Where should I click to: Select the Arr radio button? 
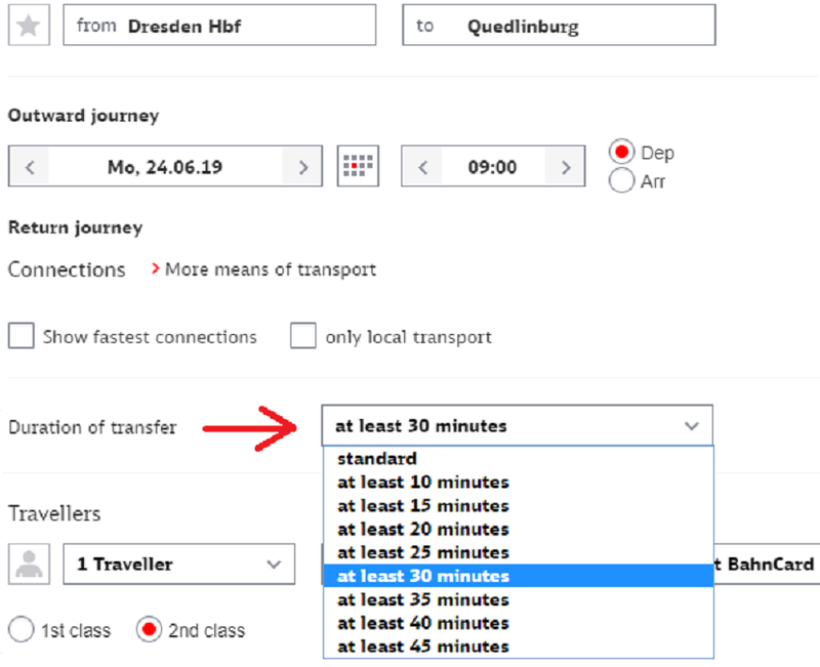(622, 181)
